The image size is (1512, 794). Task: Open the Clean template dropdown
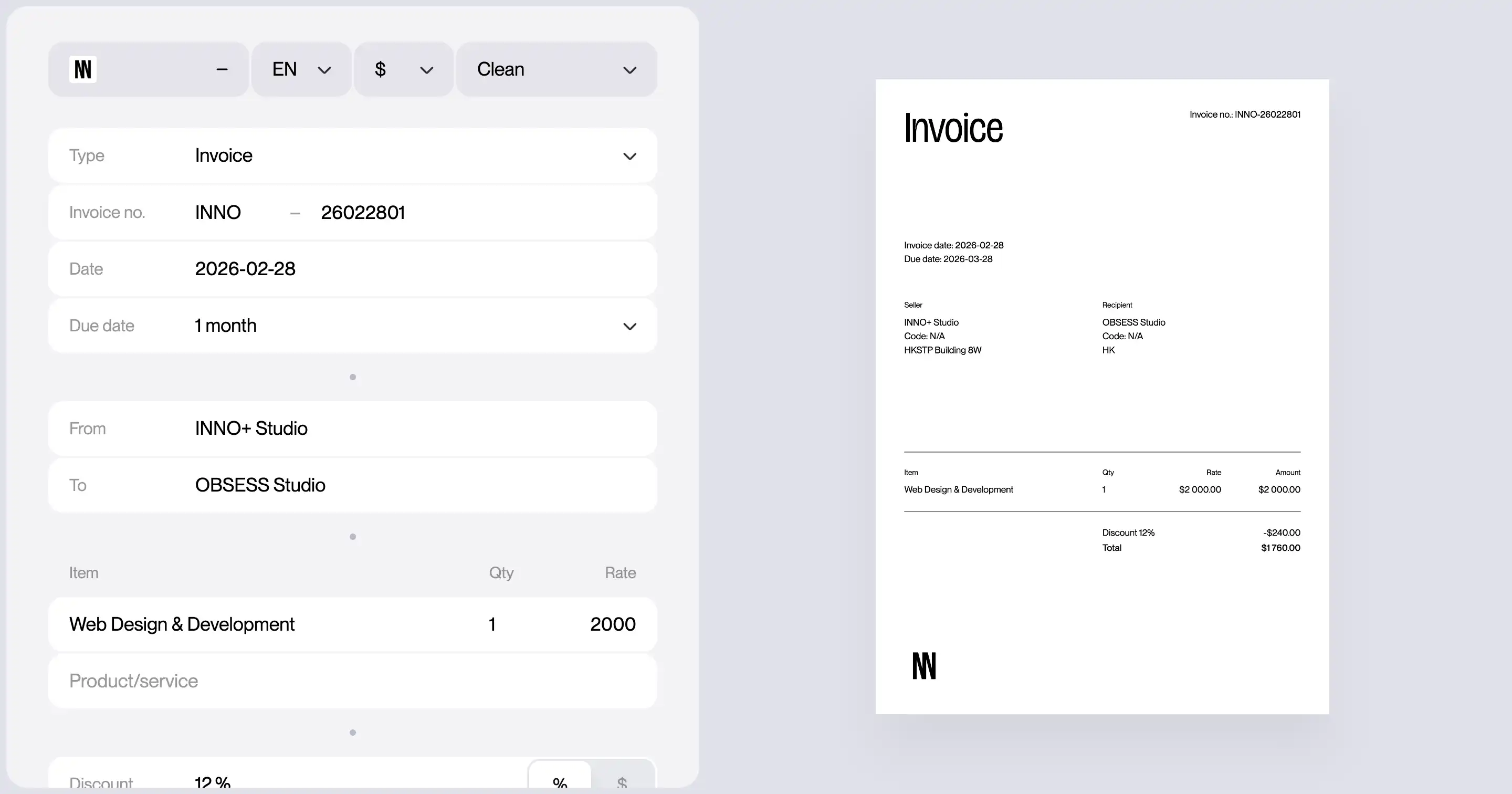556,69
